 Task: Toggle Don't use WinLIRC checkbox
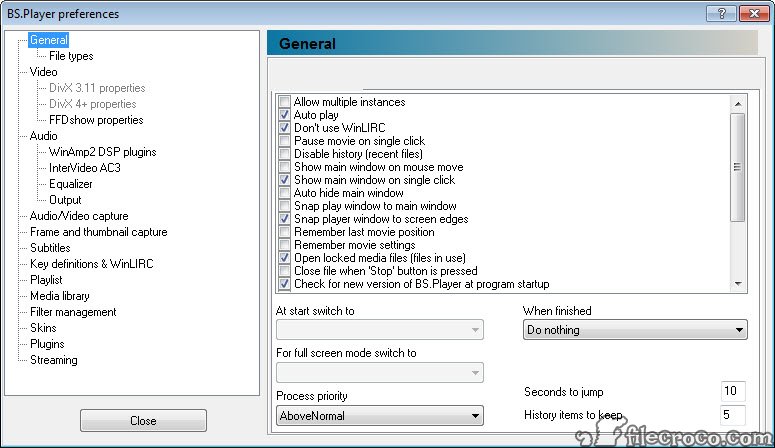[284, 128]
